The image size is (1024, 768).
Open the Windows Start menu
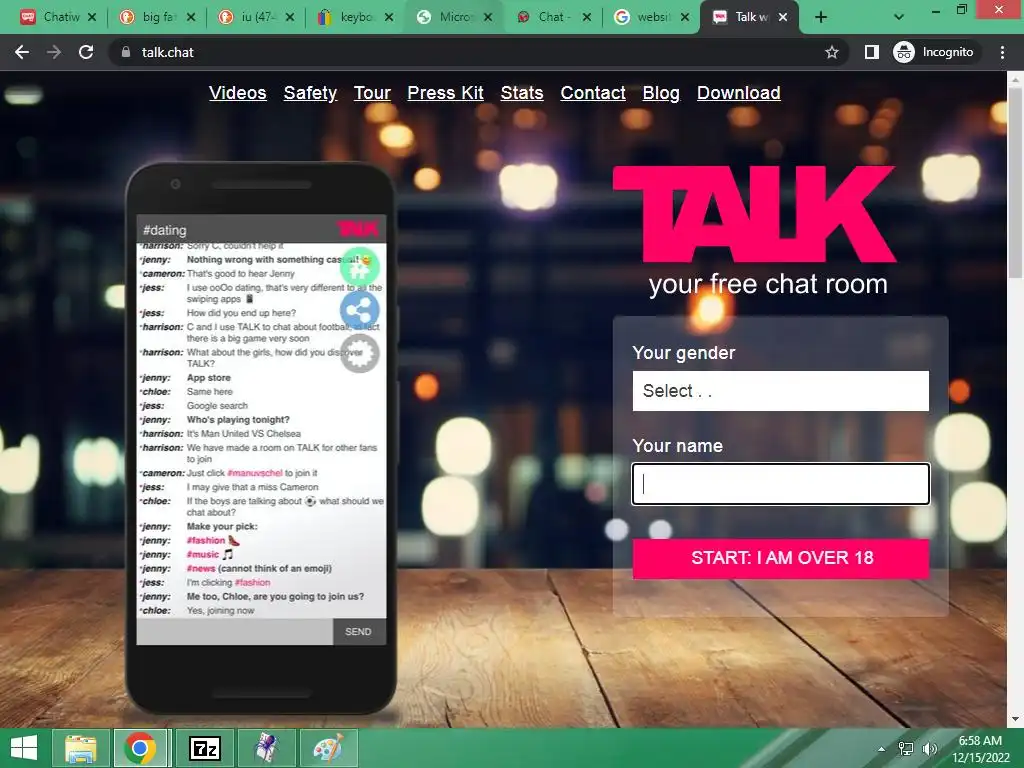[x=24, y=748]
